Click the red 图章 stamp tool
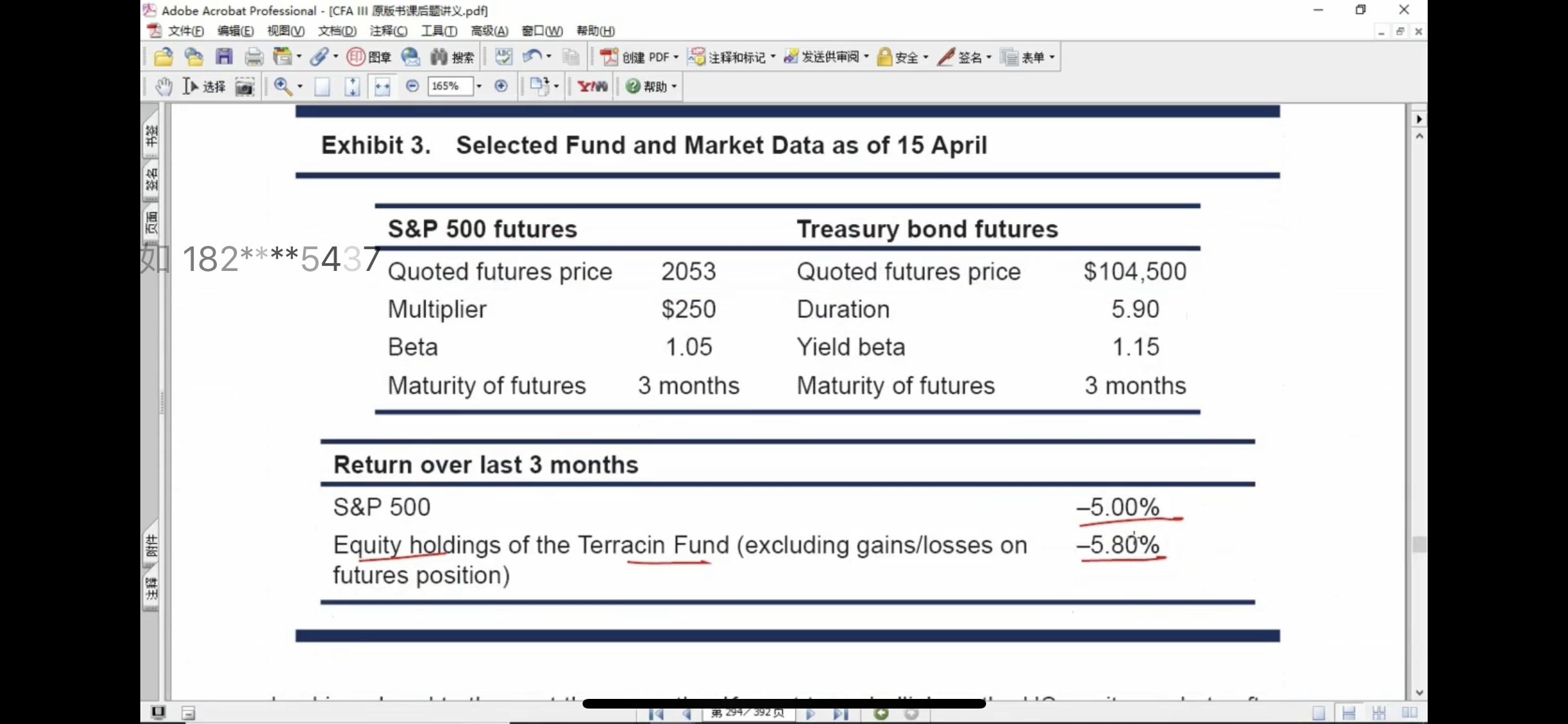Viewport: 1568px width, 724px height. pos(369,57)
